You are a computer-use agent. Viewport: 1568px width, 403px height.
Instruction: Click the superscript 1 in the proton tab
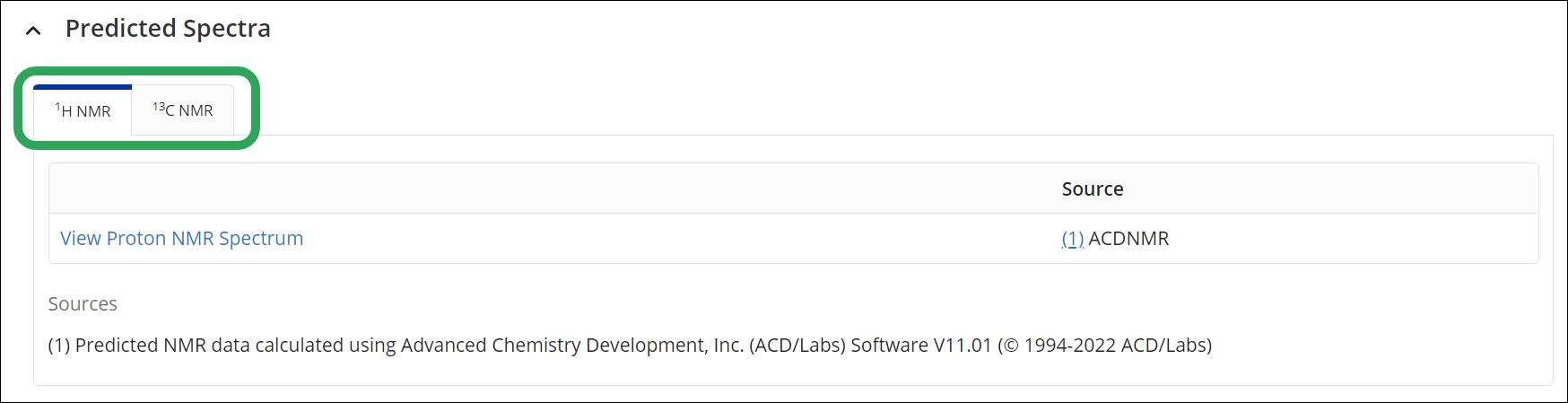pyautogui.click(x=58, y=107)
